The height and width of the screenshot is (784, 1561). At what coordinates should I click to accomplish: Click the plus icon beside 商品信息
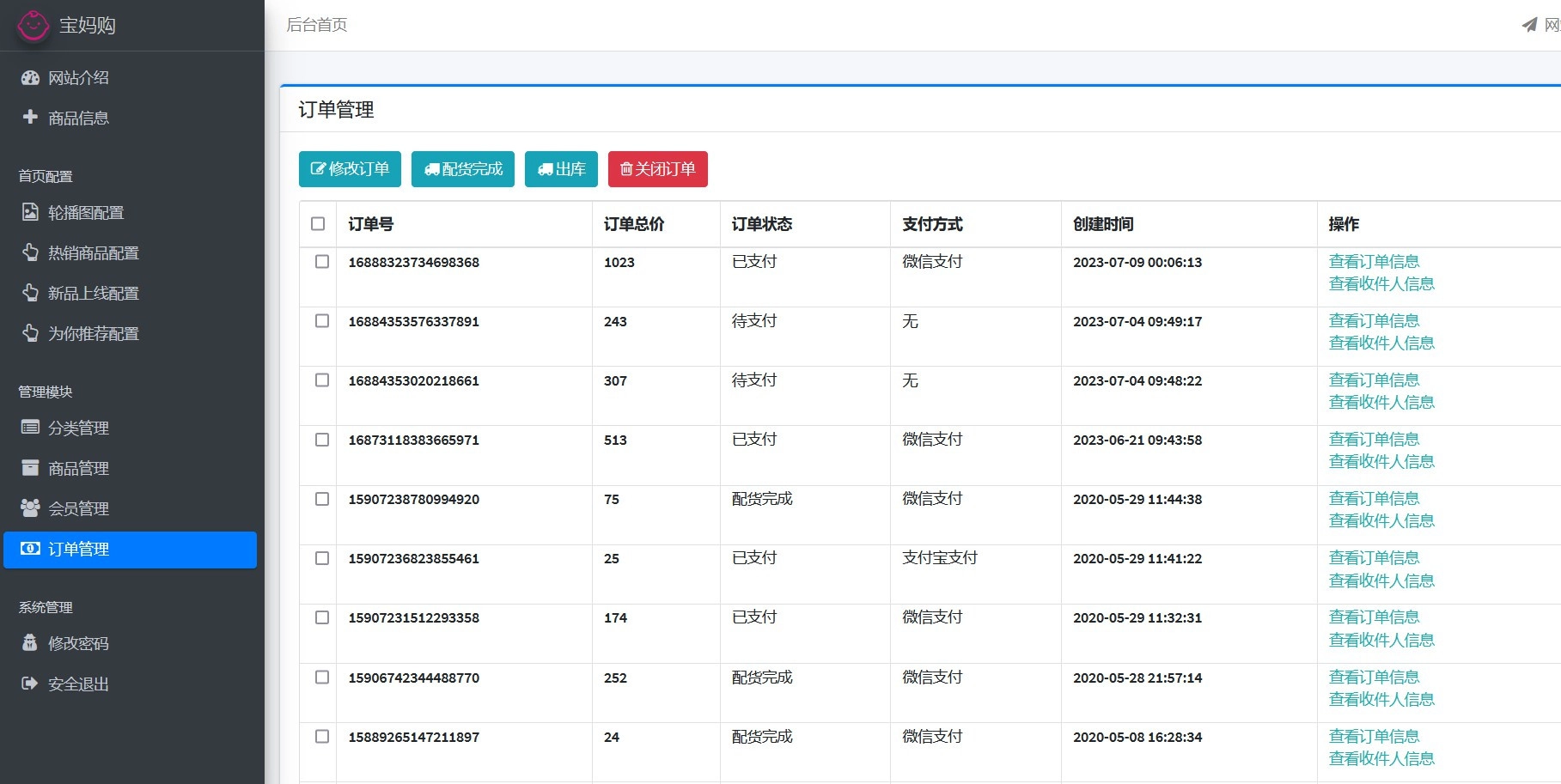pos(30,117)
